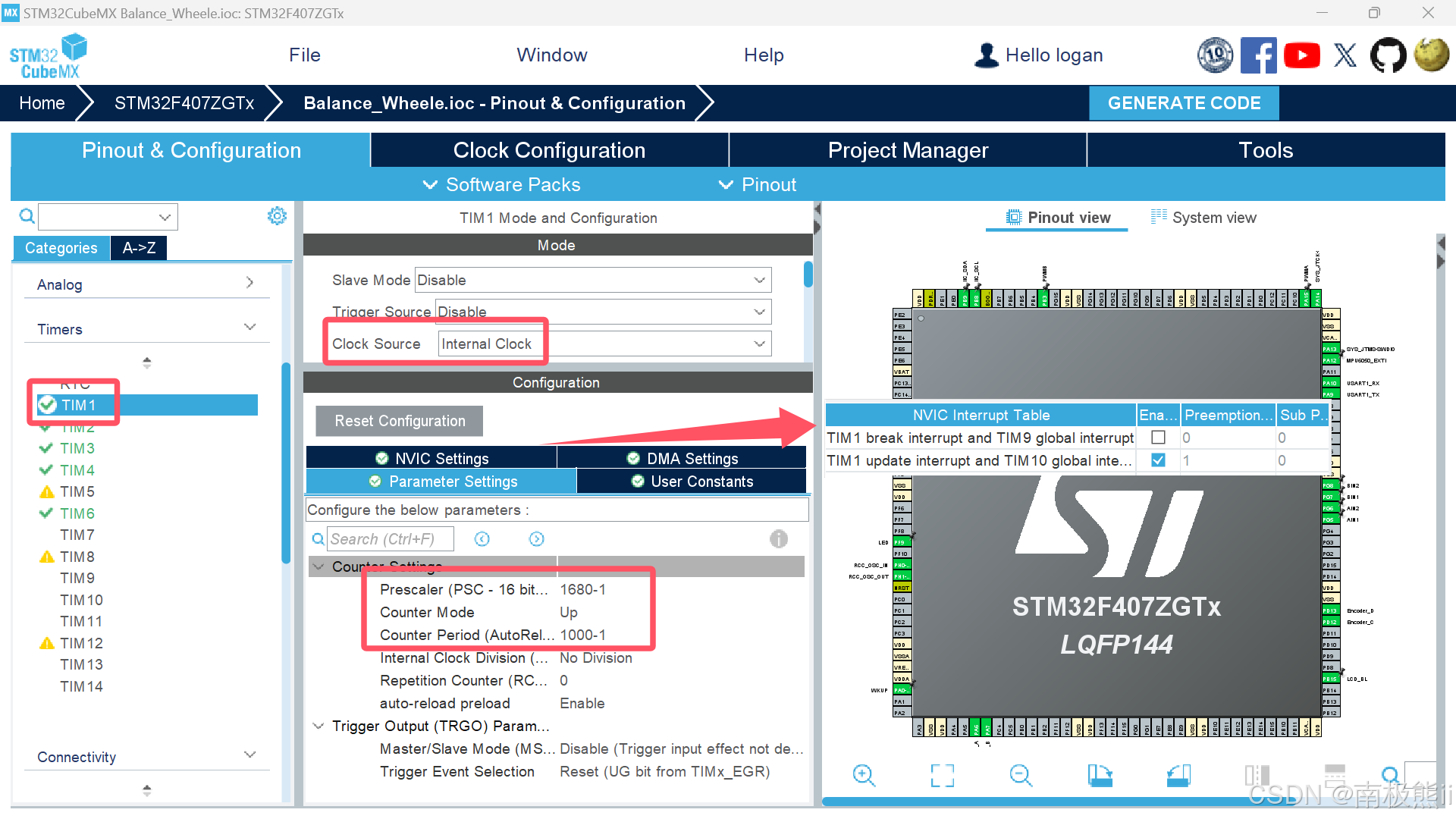1456x819 pixels.
Task: Click the 10 years anniversary badge
Action: [x=1215, y=55]
